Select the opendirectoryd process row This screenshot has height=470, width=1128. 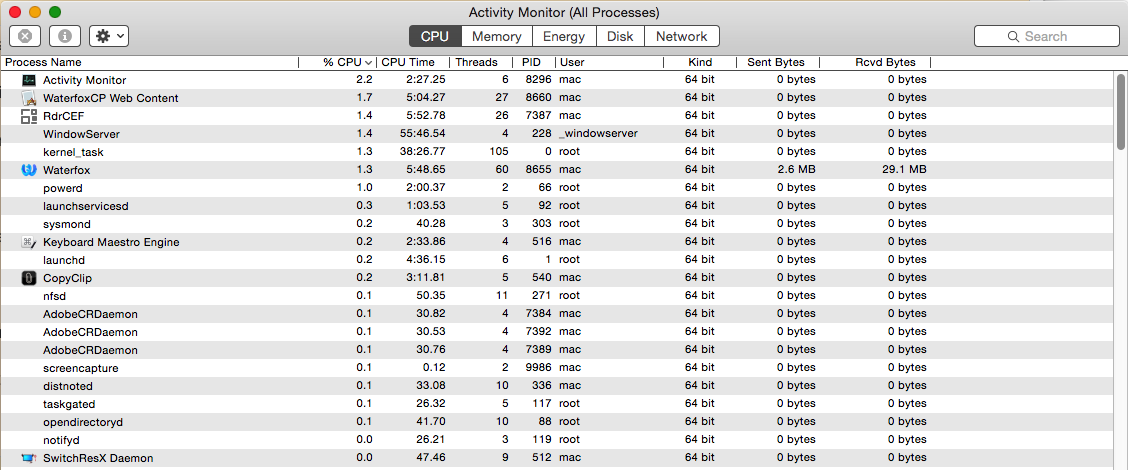pos(558,422)
